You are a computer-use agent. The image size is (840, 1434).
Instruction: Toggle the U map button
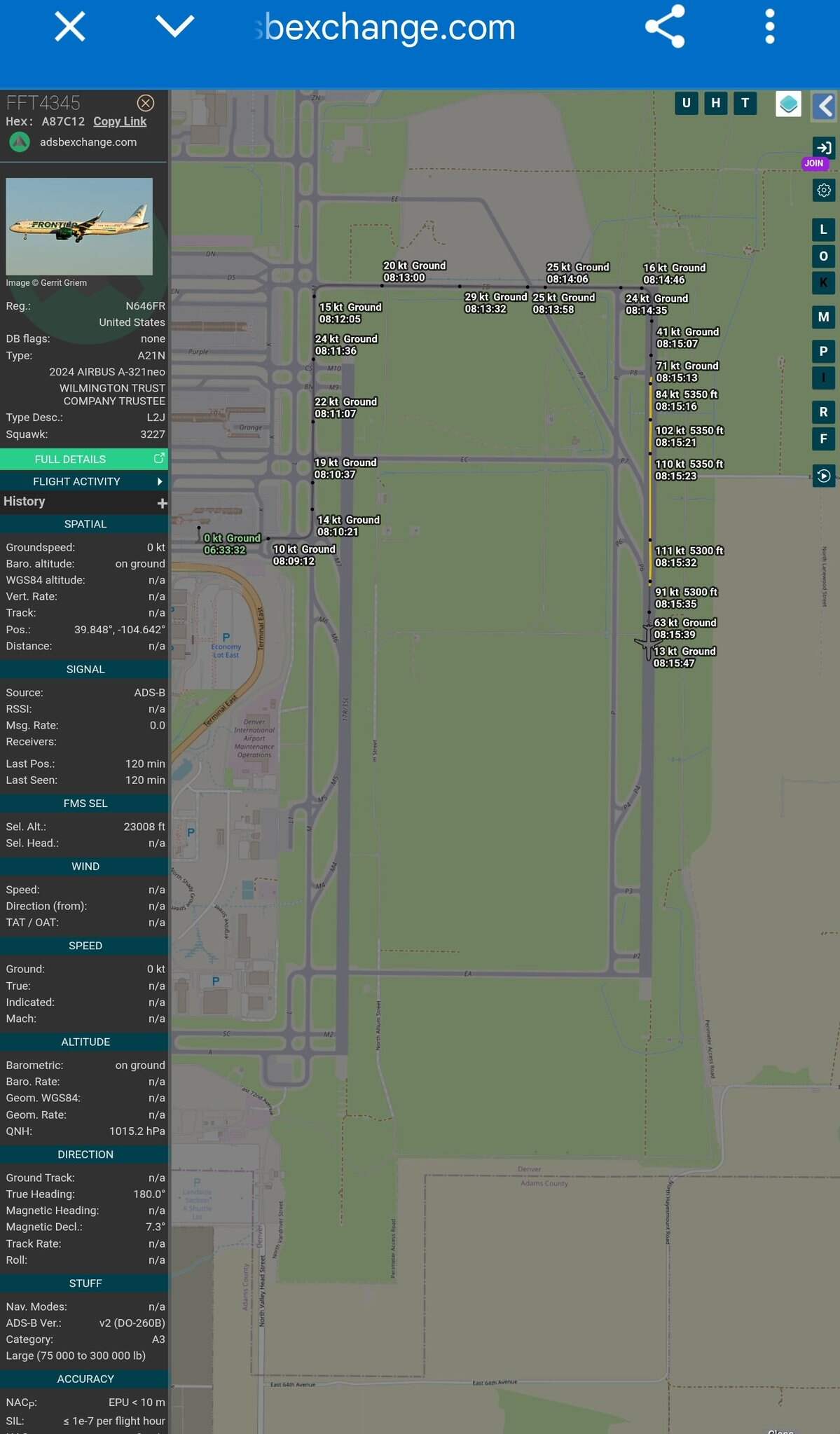coord(686,103)
